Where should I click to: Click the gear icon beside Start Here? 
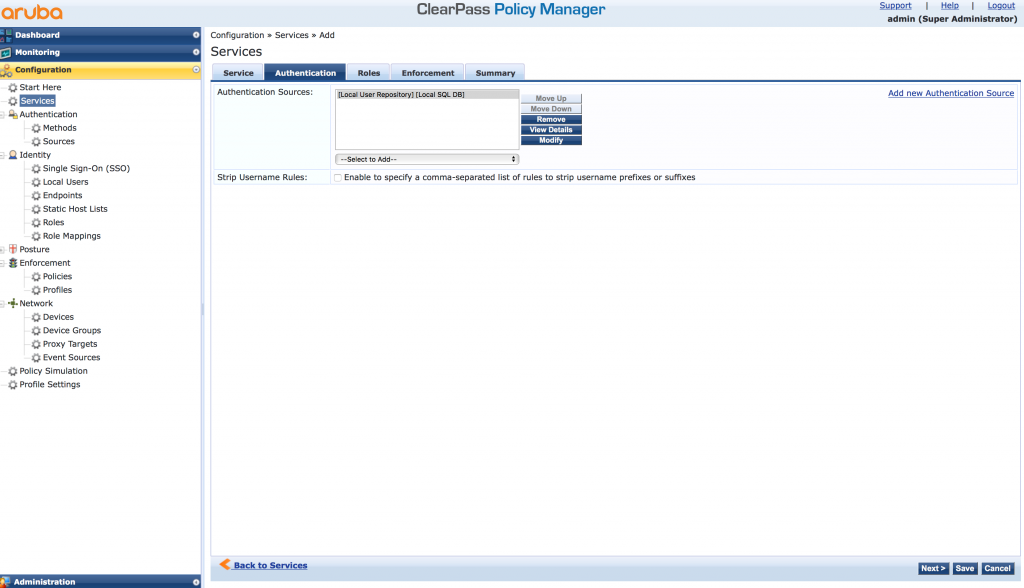pos(12,88)
